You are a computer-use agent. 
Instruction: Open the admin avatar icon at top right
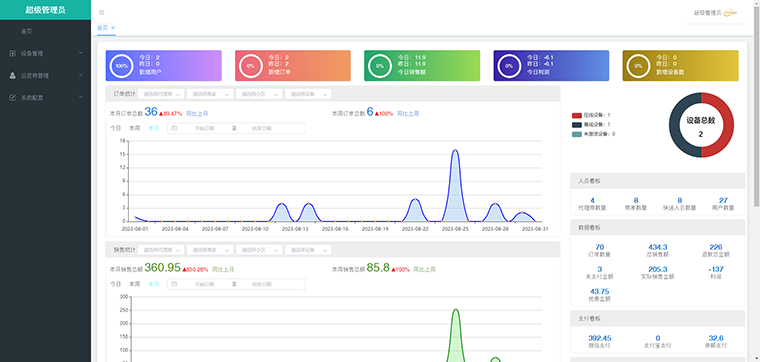[x=730, y=13]
